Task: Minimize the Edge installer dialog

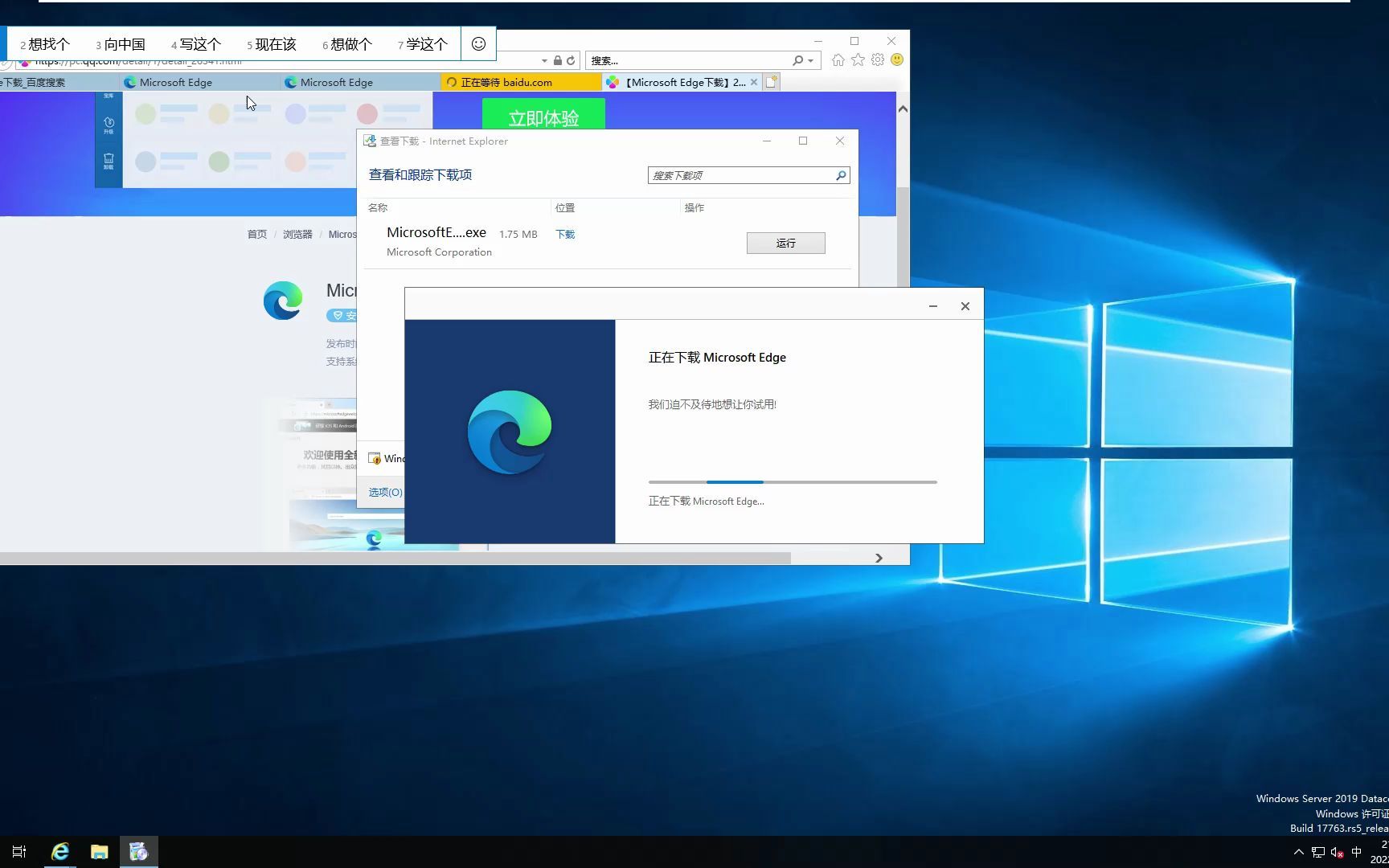Action: [x=933, y=306]
